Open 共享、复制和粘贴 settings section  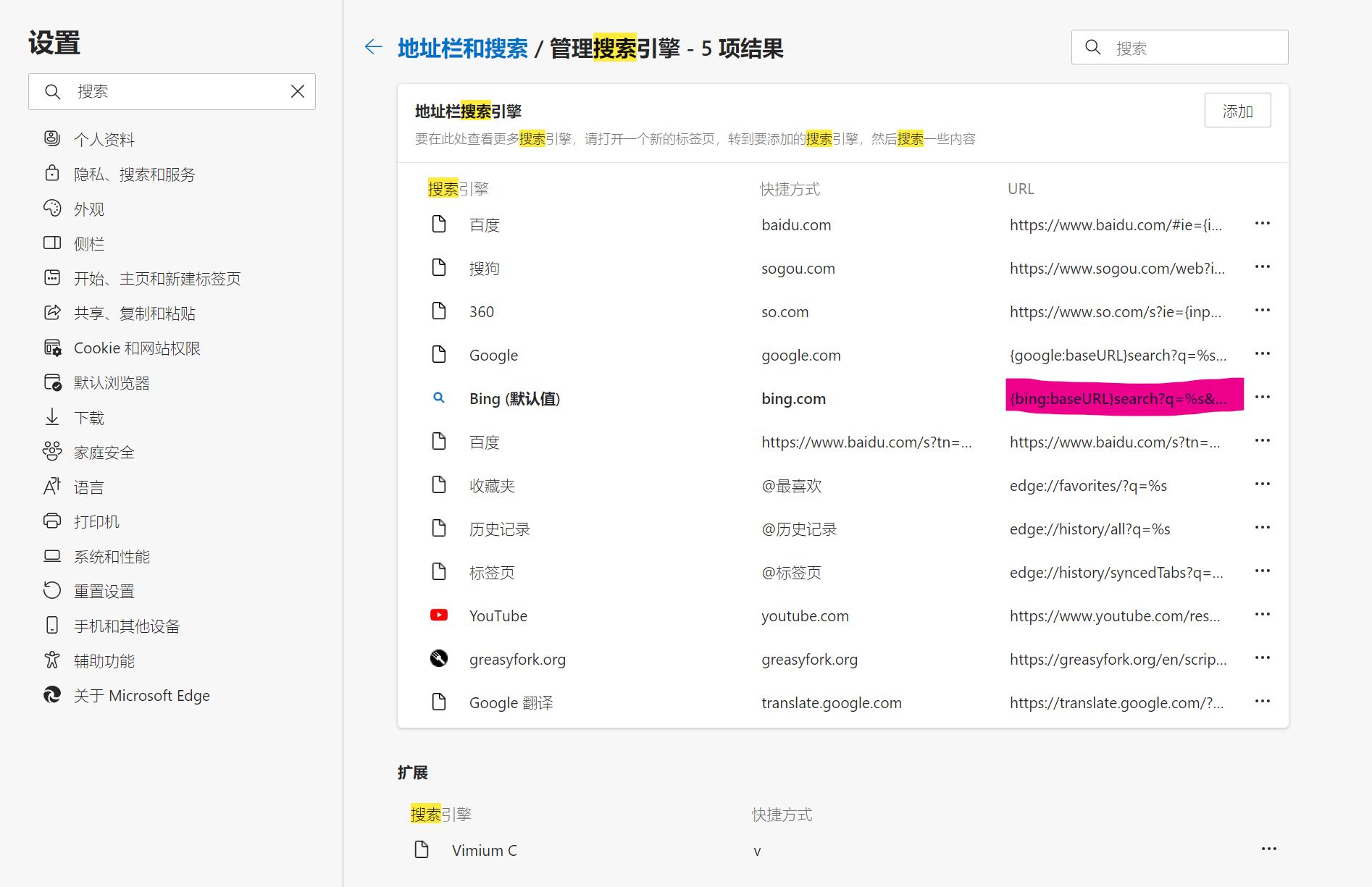(135, 314)
